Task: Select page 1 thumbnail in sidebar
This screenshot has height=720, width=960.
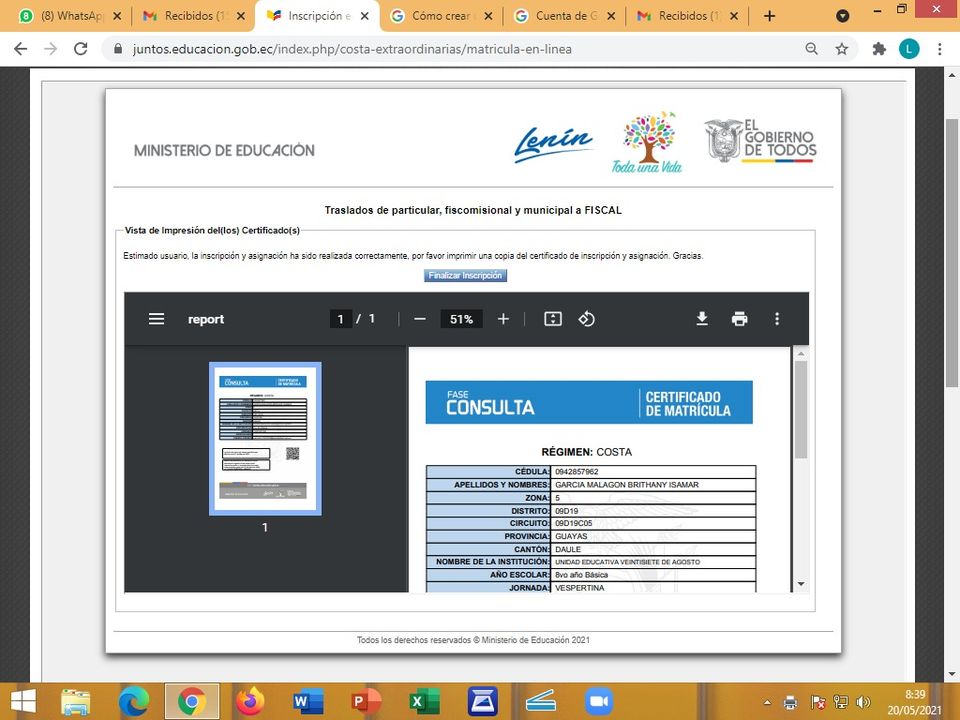Action: click(265, 439)
